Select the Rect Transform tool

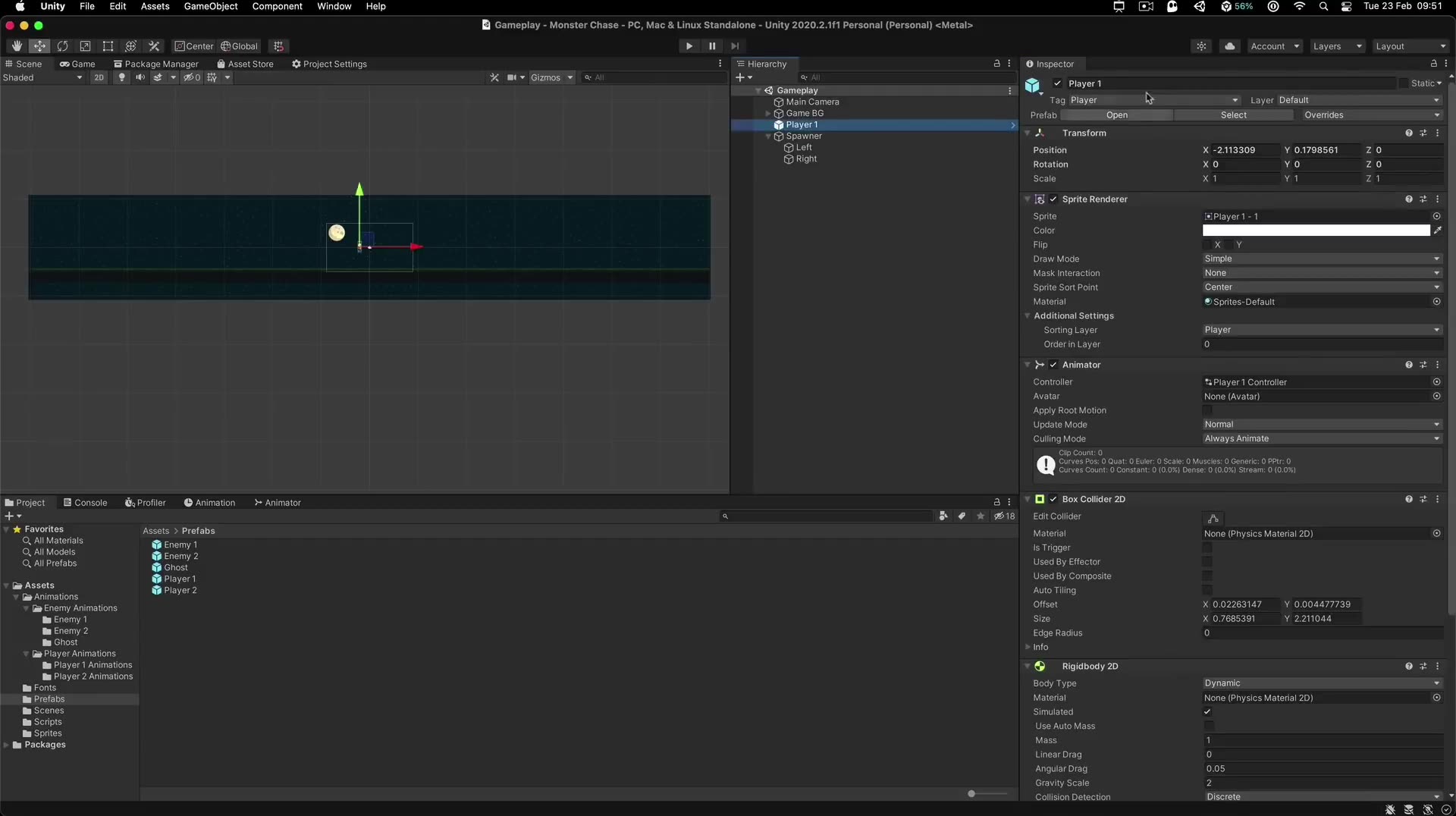108,46
